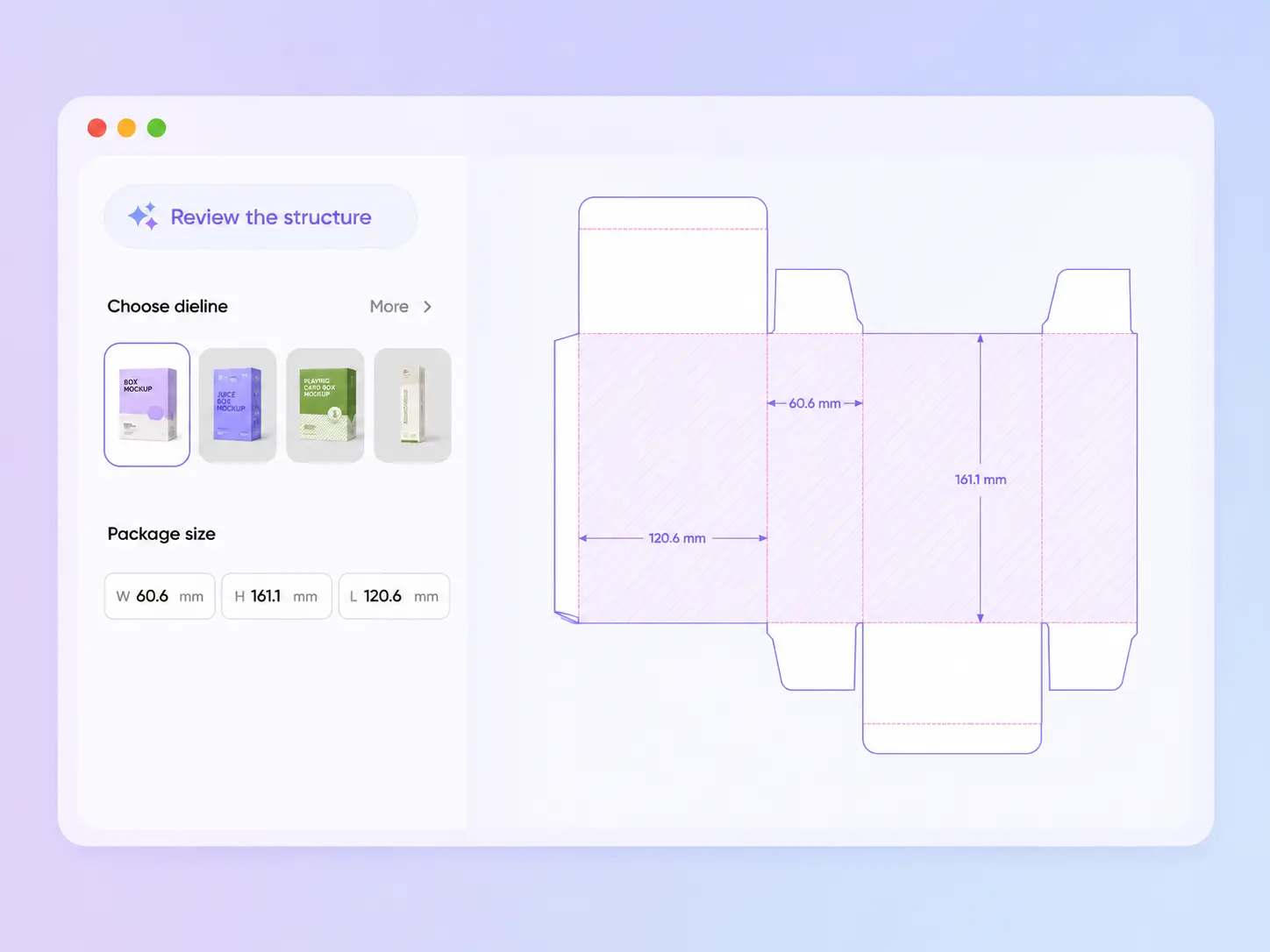Click the Package size heading
The image size is (1270, 952).
161,534
